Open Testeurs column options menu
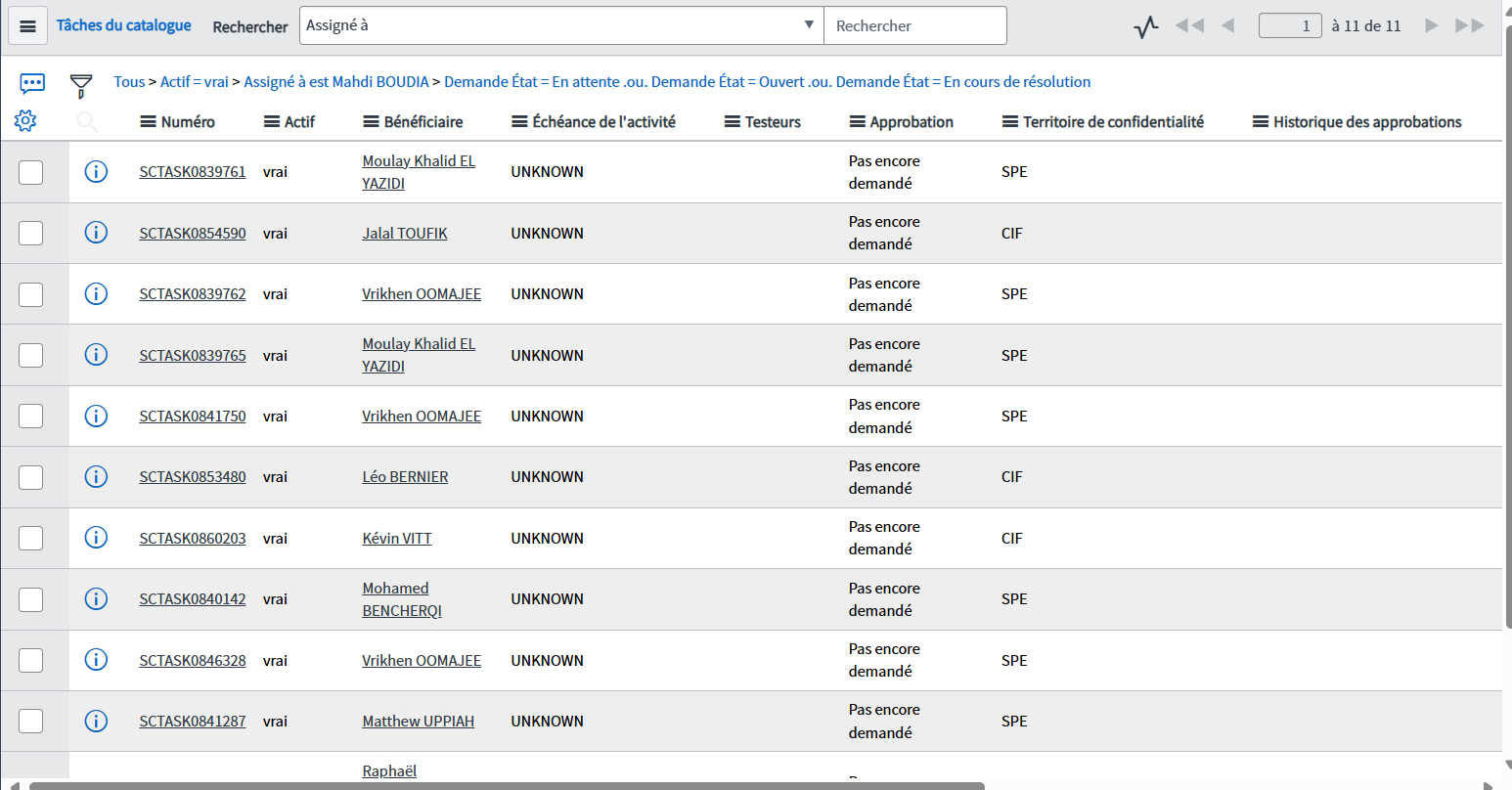This screenshot has height=790, width=1512. click(733, 122)
